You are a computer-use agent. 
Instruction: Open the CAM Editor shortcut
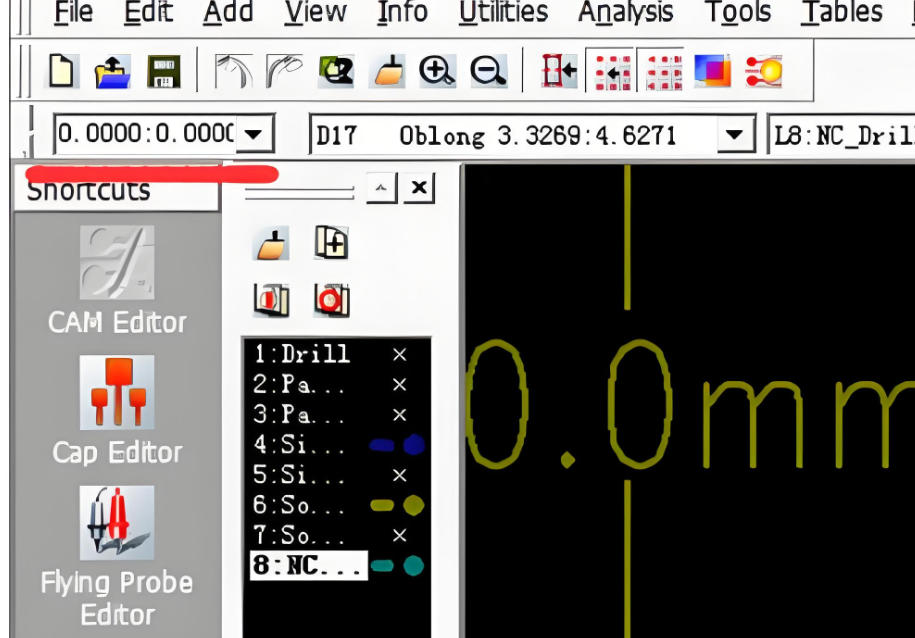tap(117, 280)
